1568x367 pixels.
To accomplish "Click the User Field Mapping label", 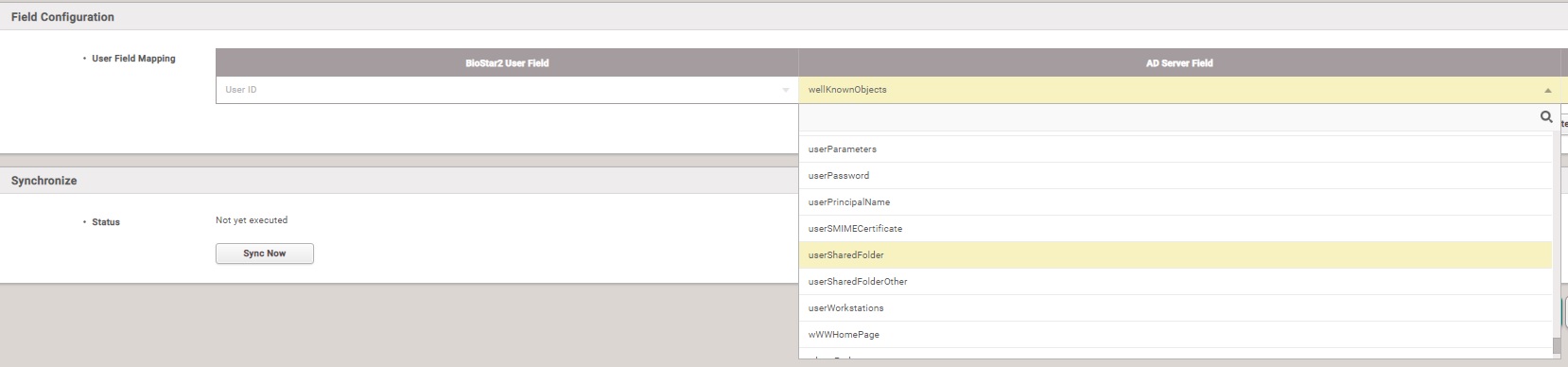I will 133,59.
